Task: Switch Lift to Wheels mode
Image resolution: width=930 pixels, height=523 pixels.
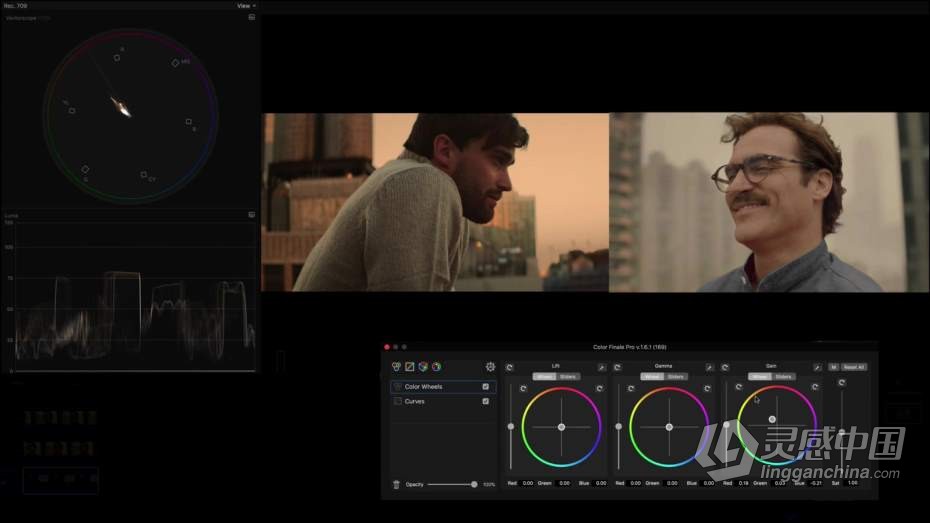Action: click(544, 377)
